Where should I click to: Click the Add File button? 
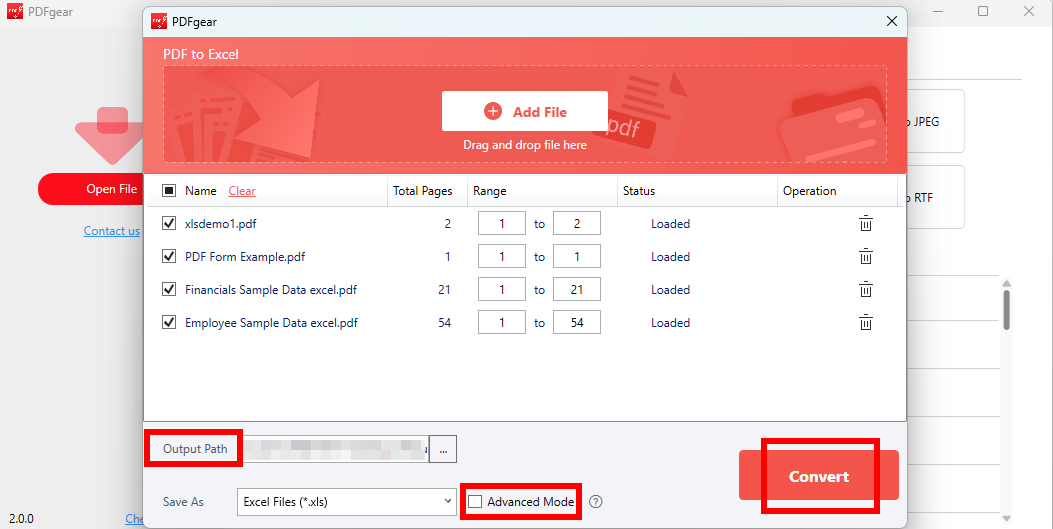click(524, 111)
